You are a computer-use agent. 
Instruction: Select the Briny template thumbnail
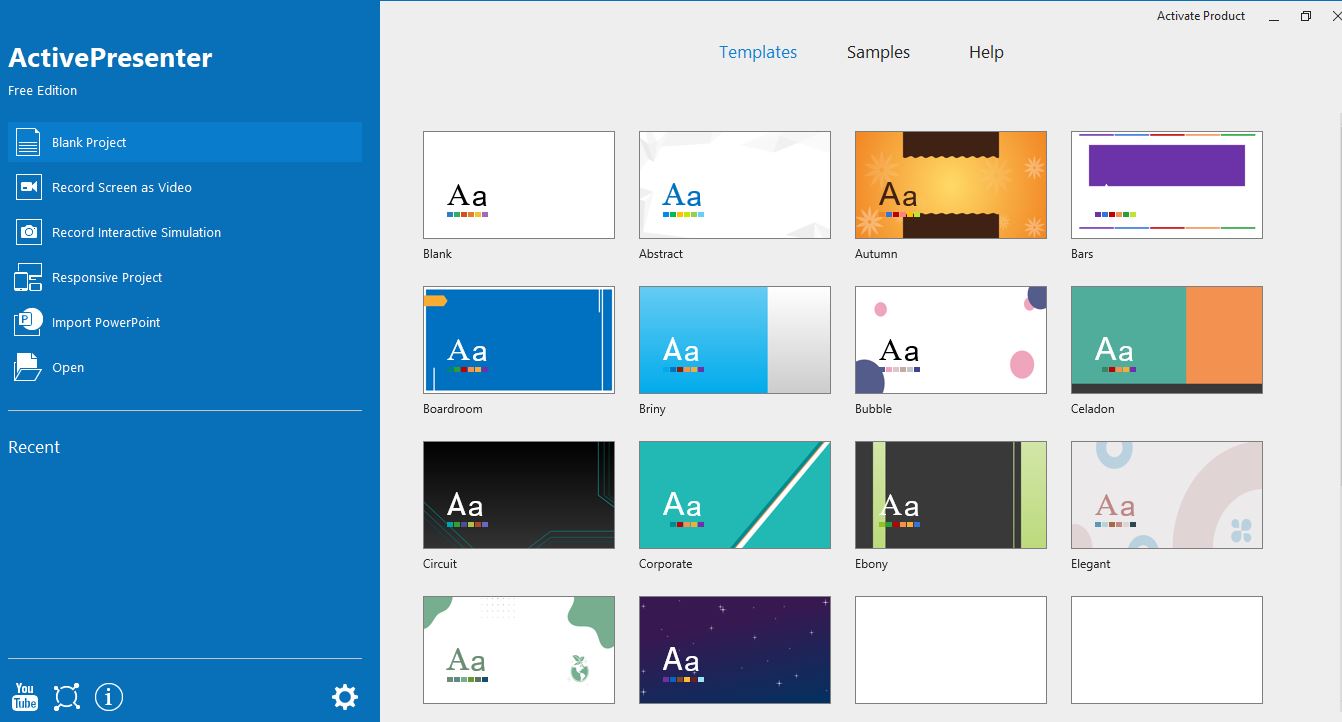coord(735,340)
